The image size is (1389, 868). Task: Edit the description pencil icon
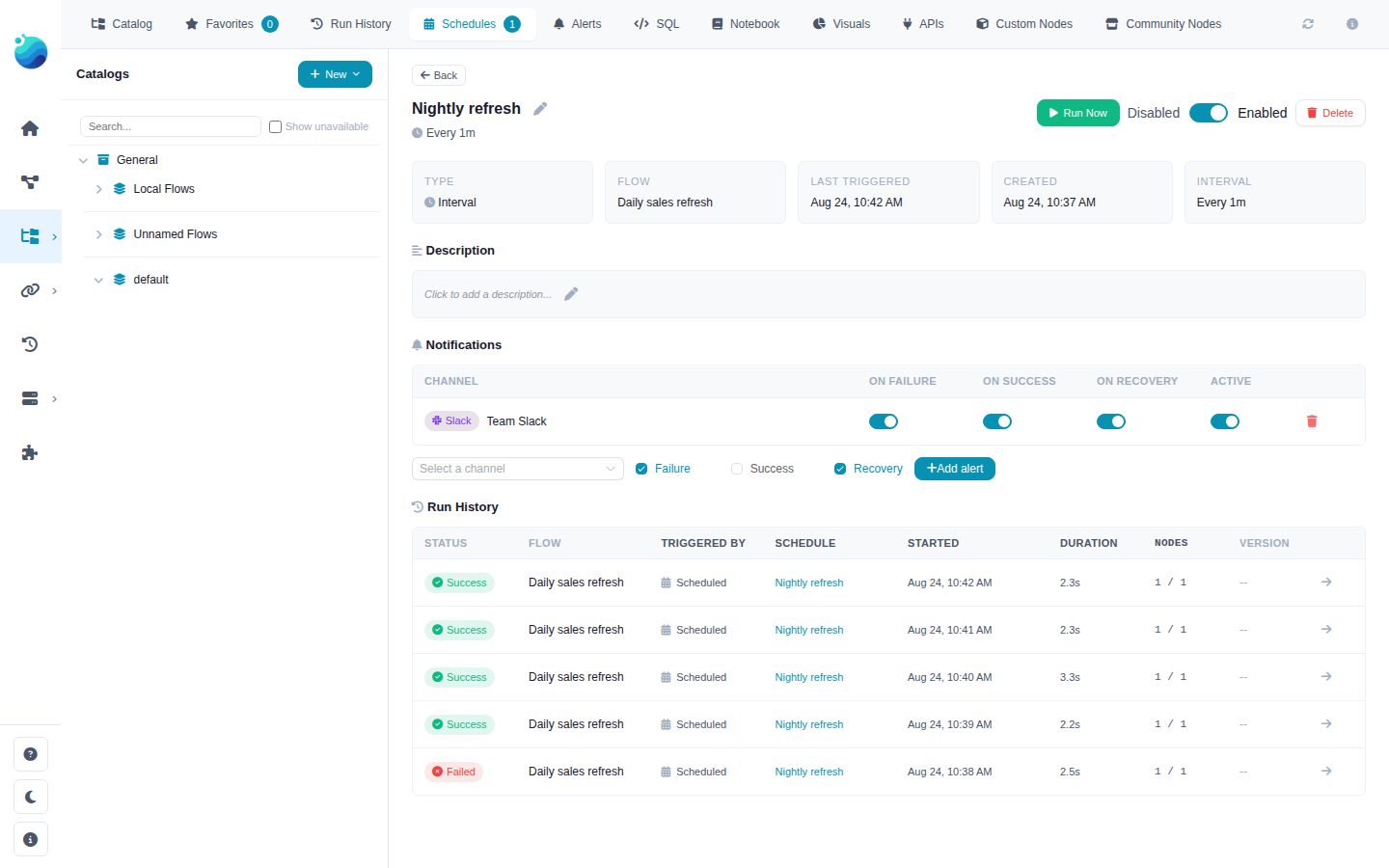coord(571,294)
